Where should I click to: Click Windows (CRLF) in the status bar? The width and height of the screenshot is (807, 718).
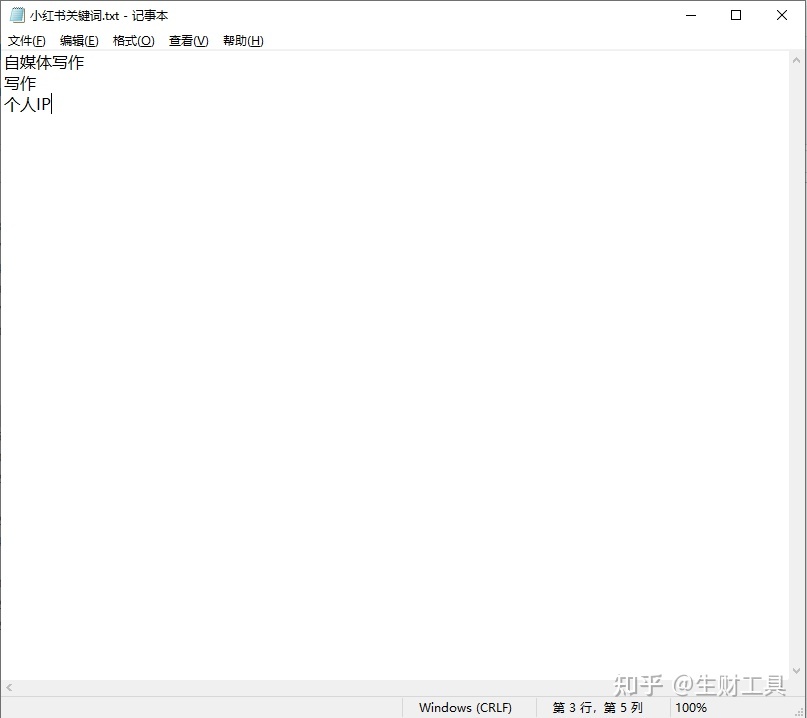(x=465, y=707)
